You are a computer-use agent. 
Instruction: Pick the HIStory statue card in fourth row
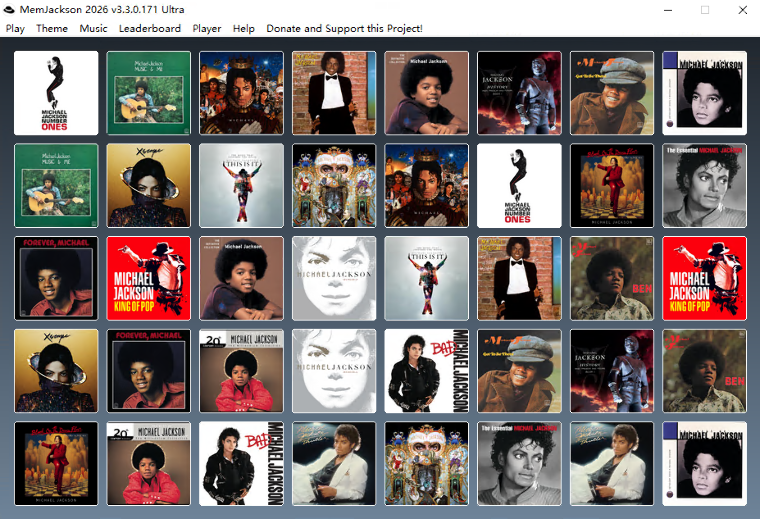[612, 371]
